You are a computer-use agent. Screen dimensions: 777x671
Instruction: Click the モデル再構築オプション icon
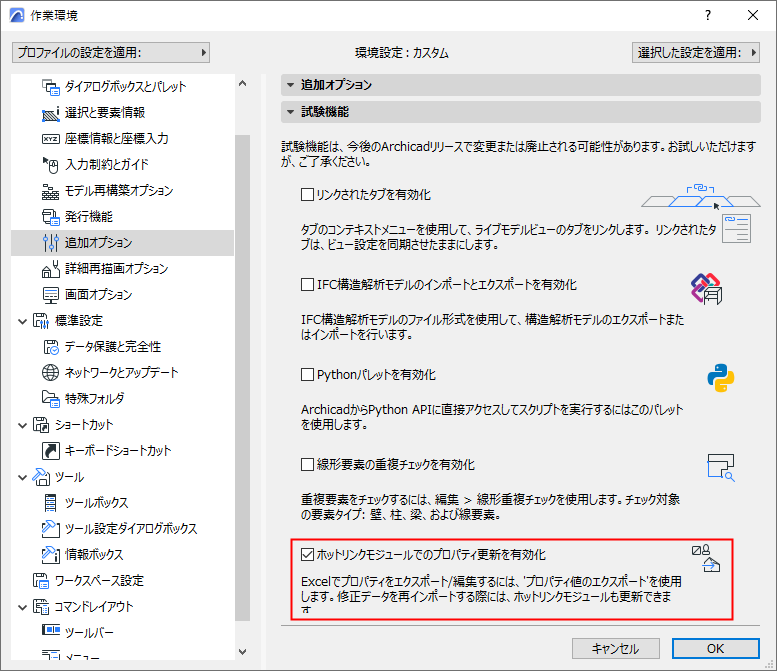pyautogui.click(x=51, y=191)
